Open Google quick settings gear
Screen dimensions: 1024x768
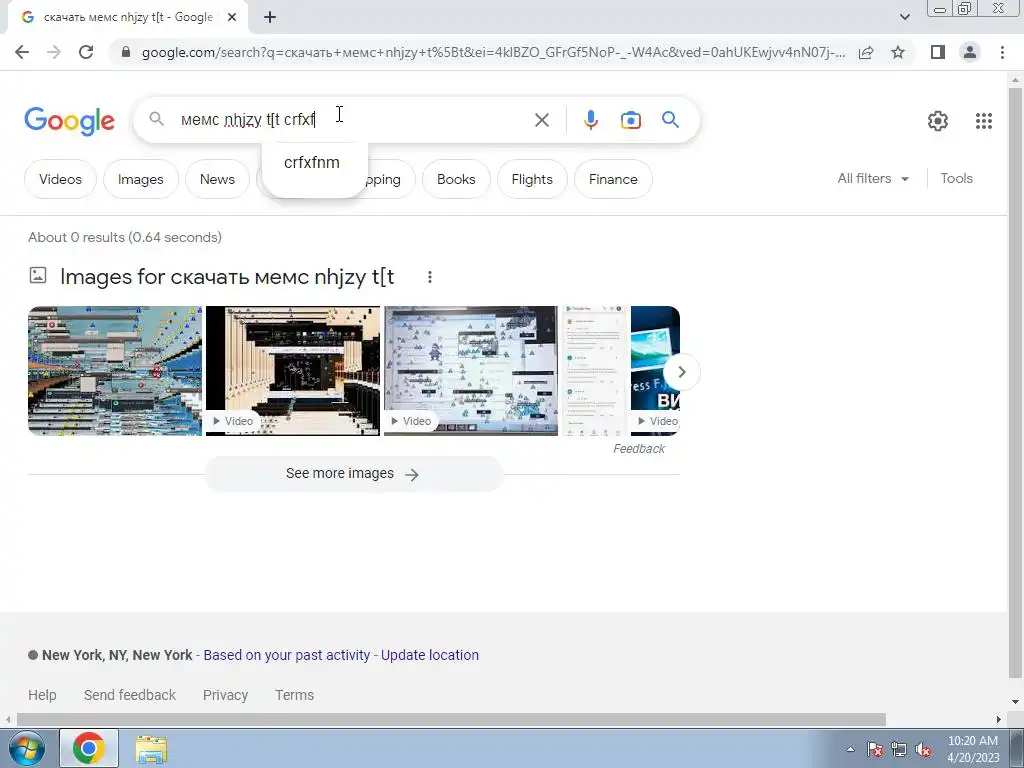[938, 121]
